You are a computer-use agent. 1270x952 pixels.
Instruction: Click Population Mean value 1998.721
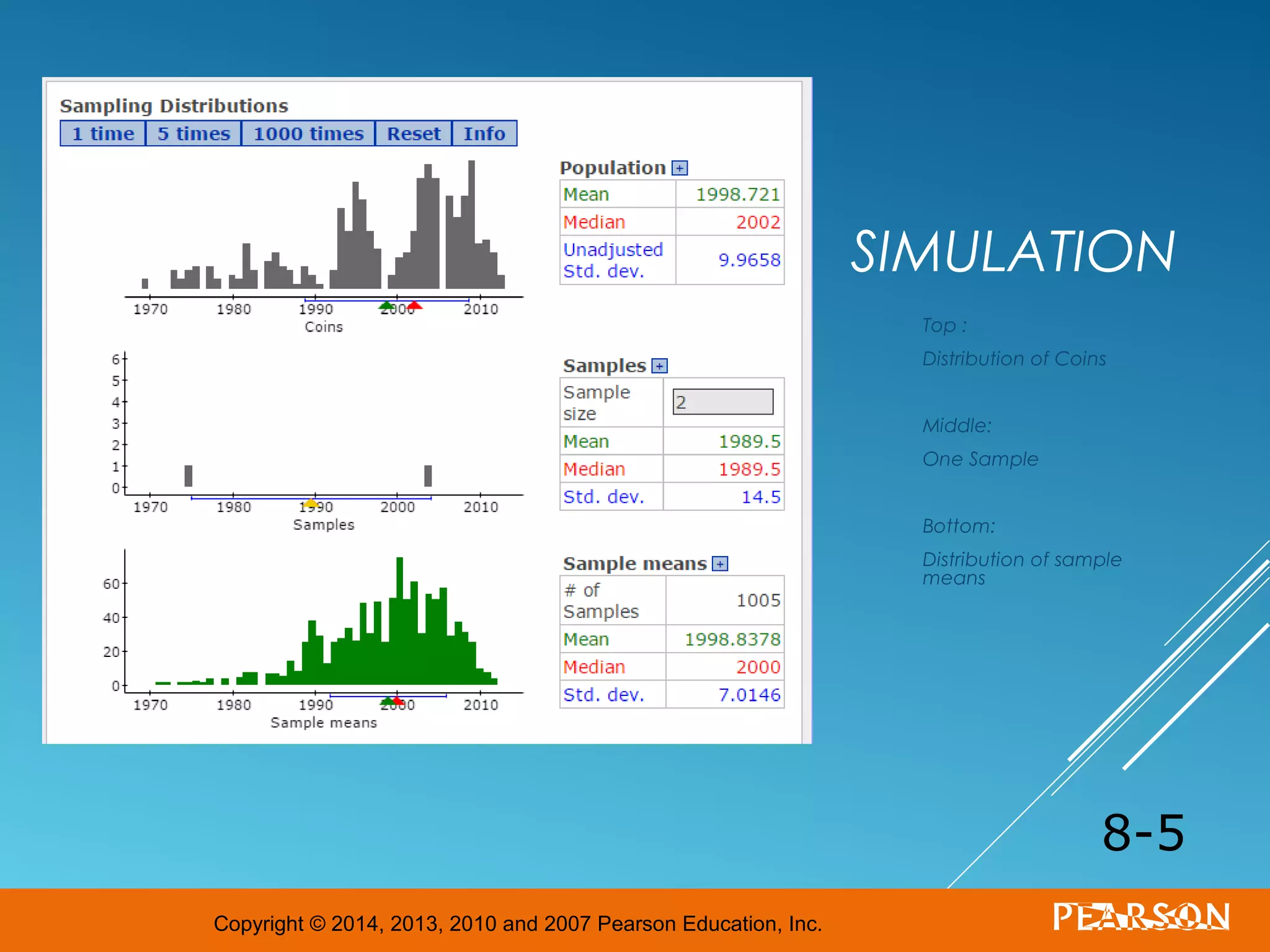point(737,195)
